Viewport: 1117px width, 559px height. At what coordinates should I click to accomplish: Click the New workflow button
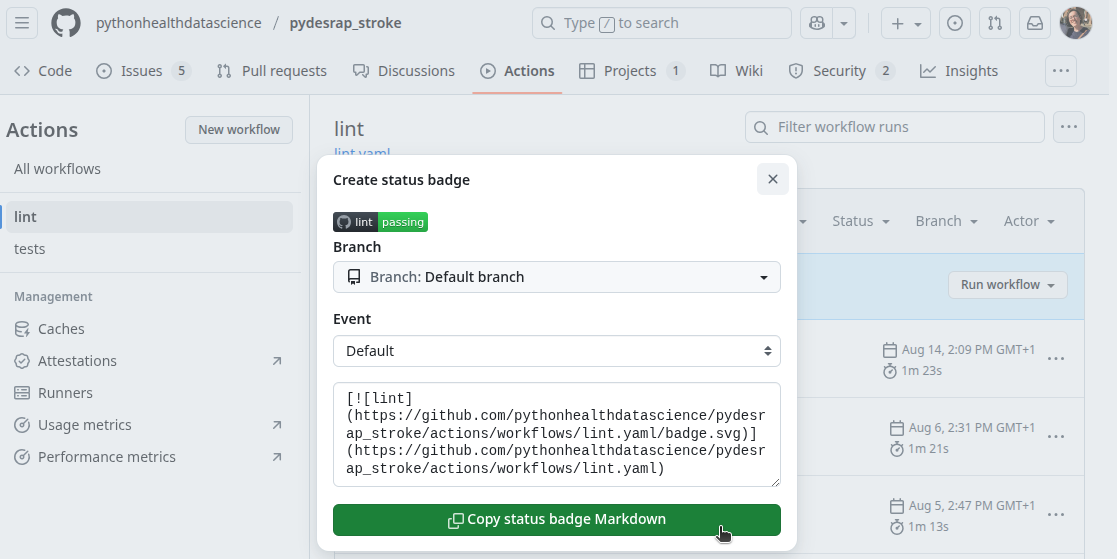(x=238, y=130)
